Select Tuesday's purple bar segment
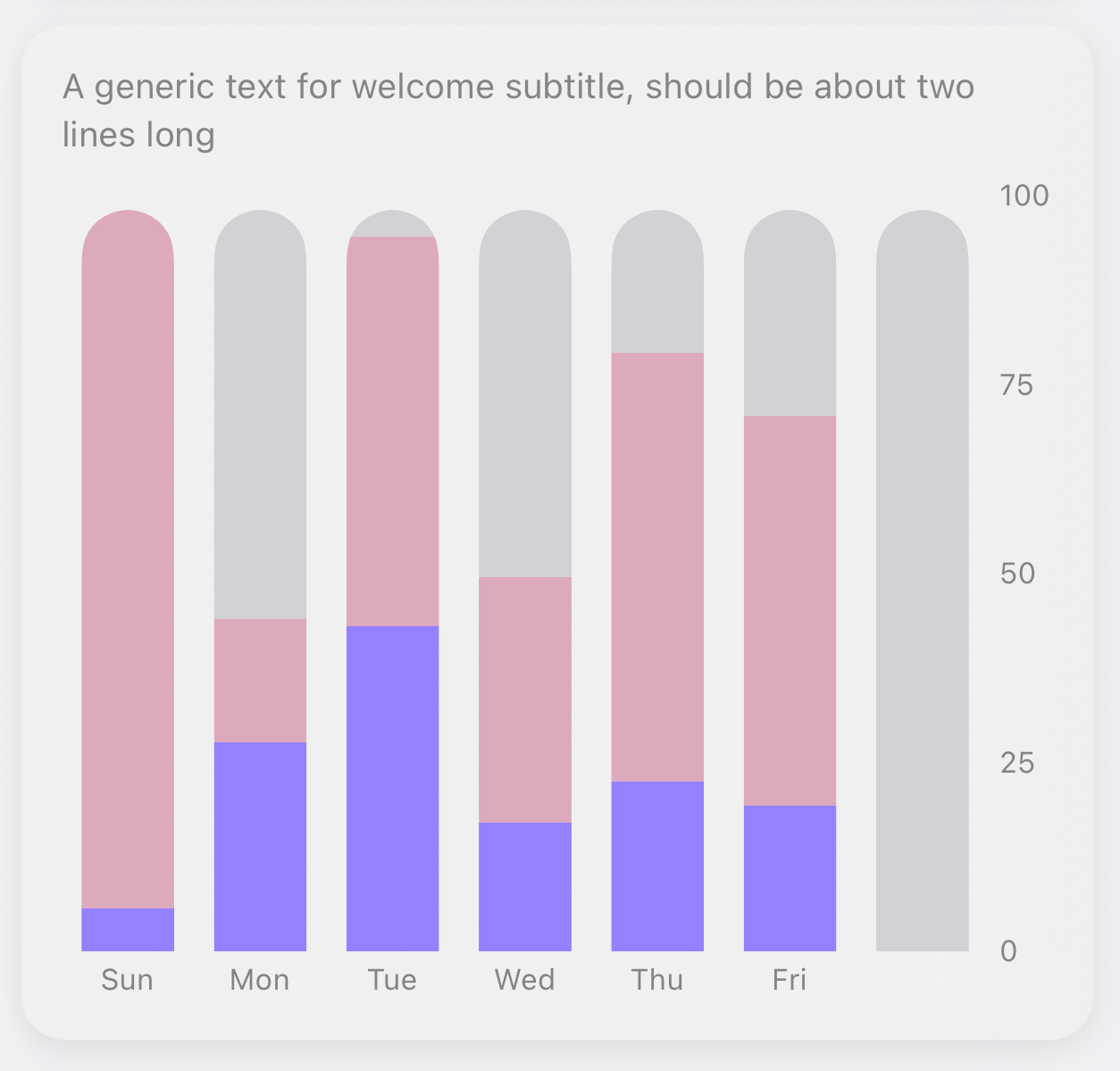The image size is (1120, 1071). [x=392, y=788]
